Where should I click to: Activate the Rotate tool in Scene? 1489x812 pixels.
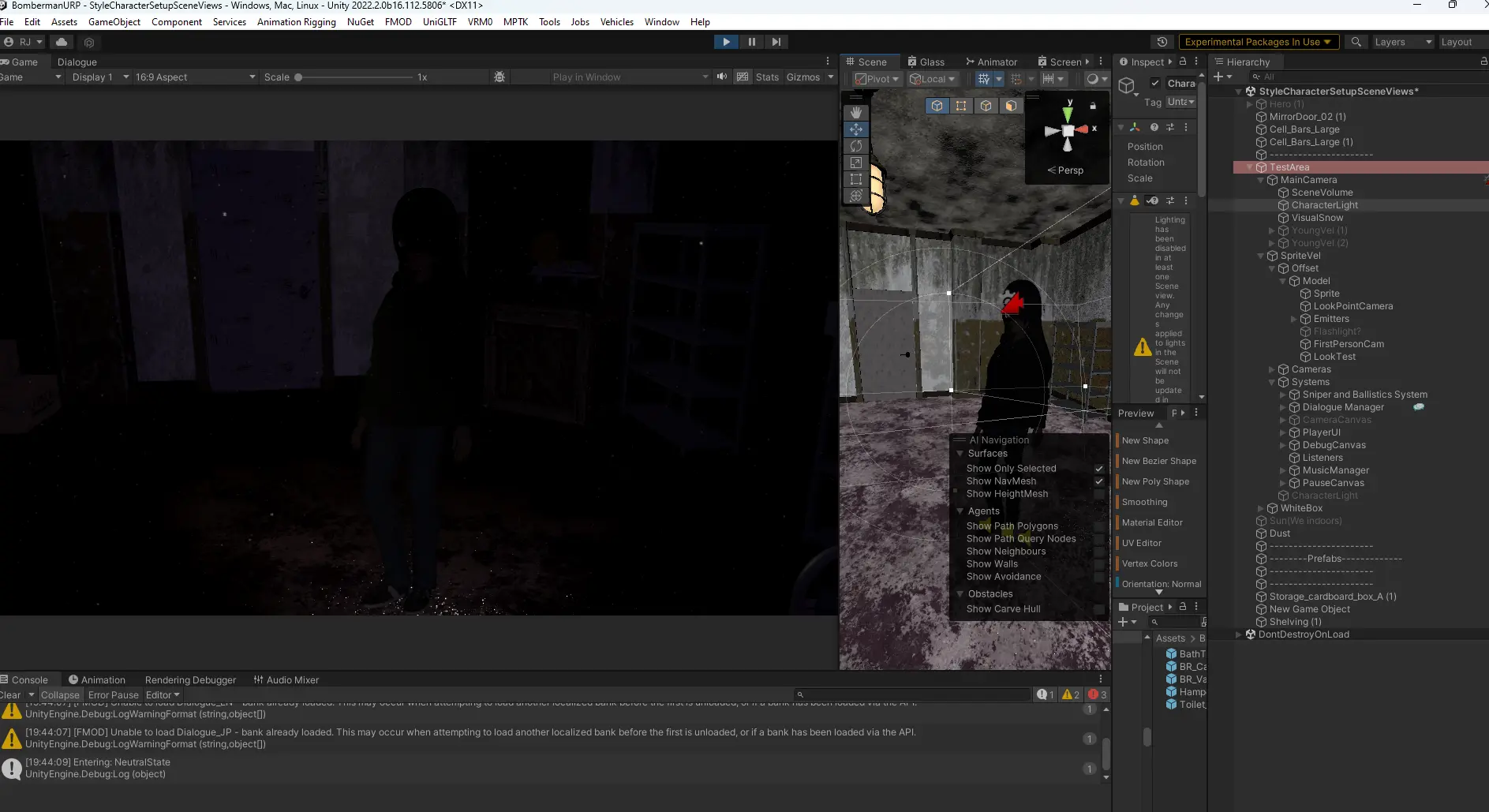point(856,146)
